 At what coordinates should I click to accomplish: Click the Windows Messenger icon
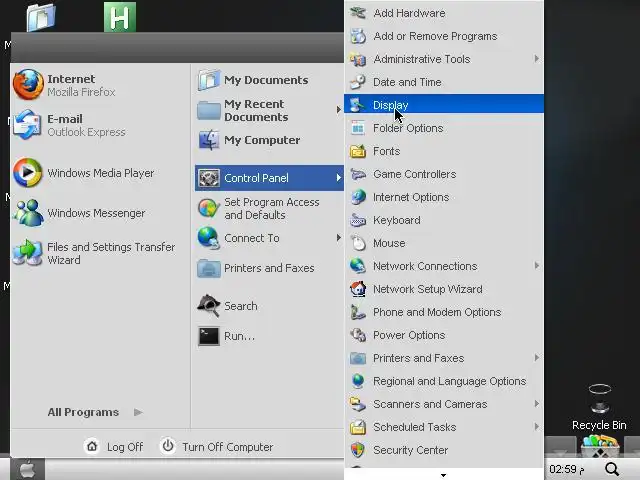[x=27, y=213]
